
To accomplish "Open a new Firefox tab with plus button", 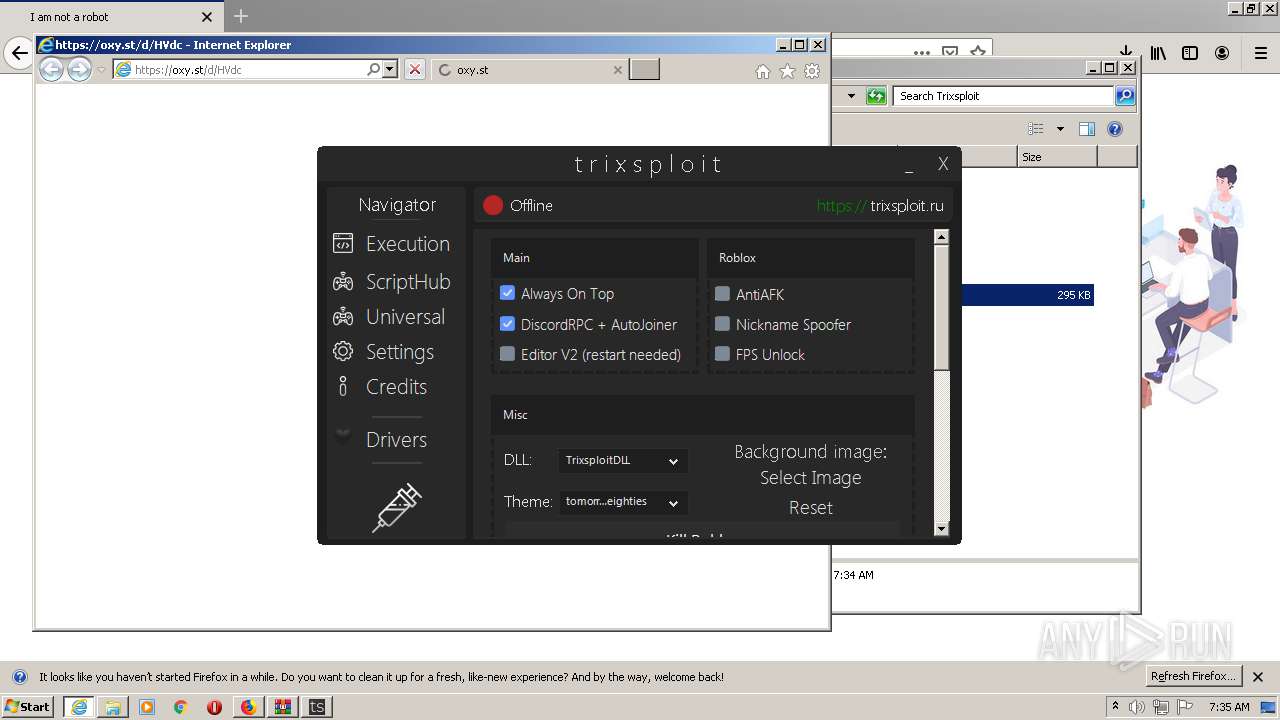I will coord(241,16).
